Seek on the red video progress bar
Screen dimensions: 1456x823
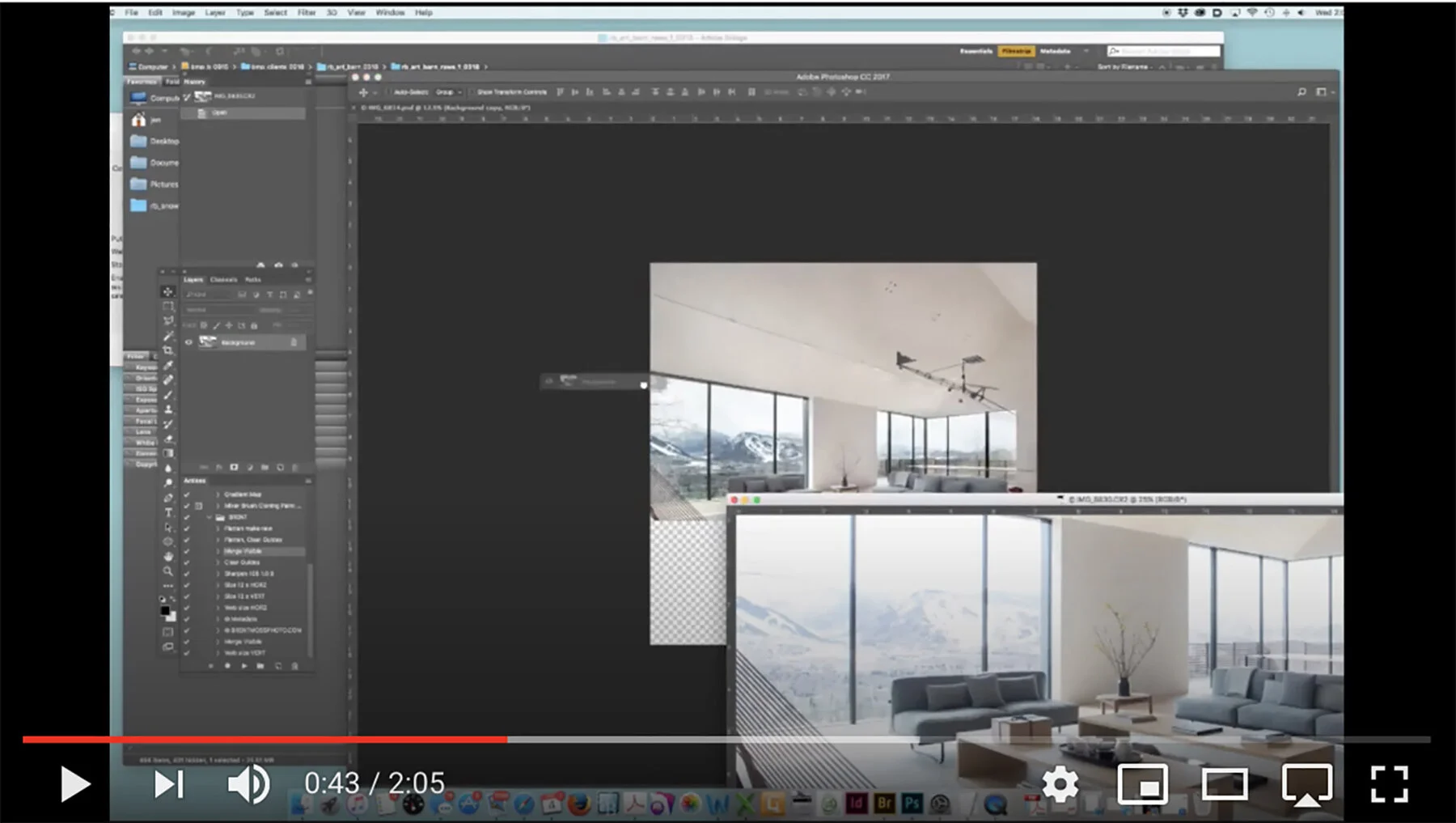pos(265,739)
